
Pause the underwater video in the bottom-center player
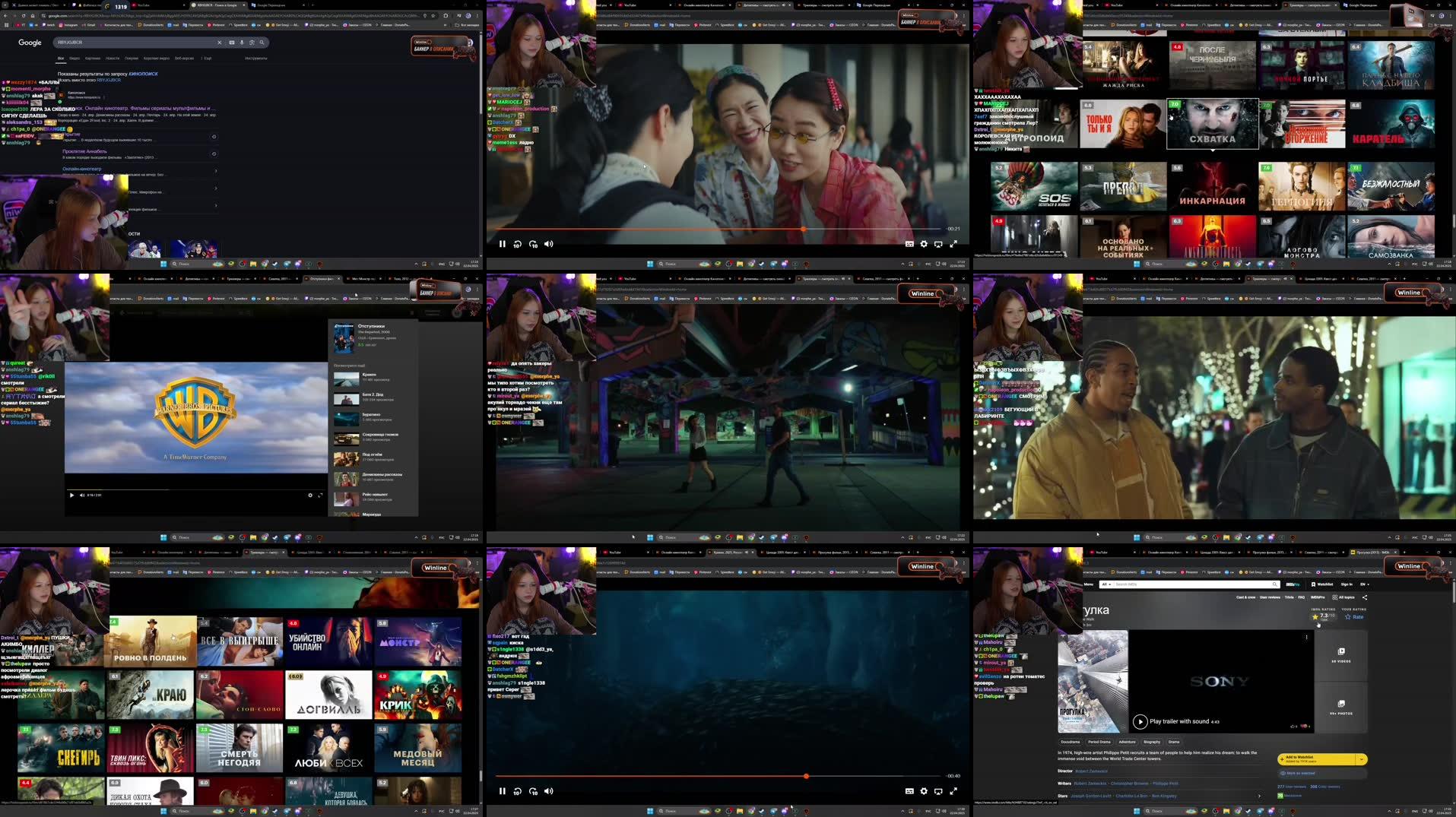[503, 791]
